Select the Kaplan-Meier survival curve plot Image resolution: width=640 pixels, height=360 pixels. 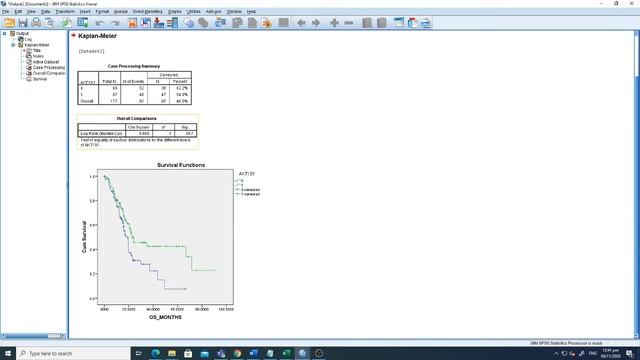click(165, 237)
